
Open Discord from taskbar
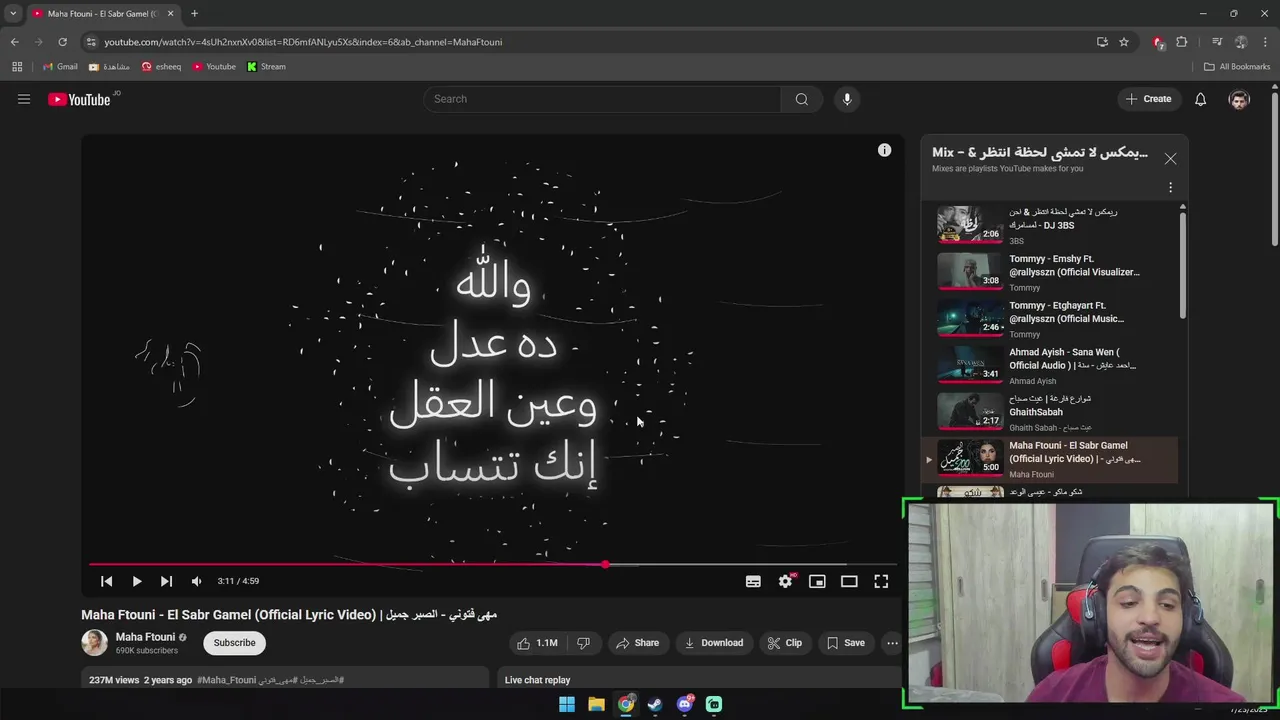point(685,704)
